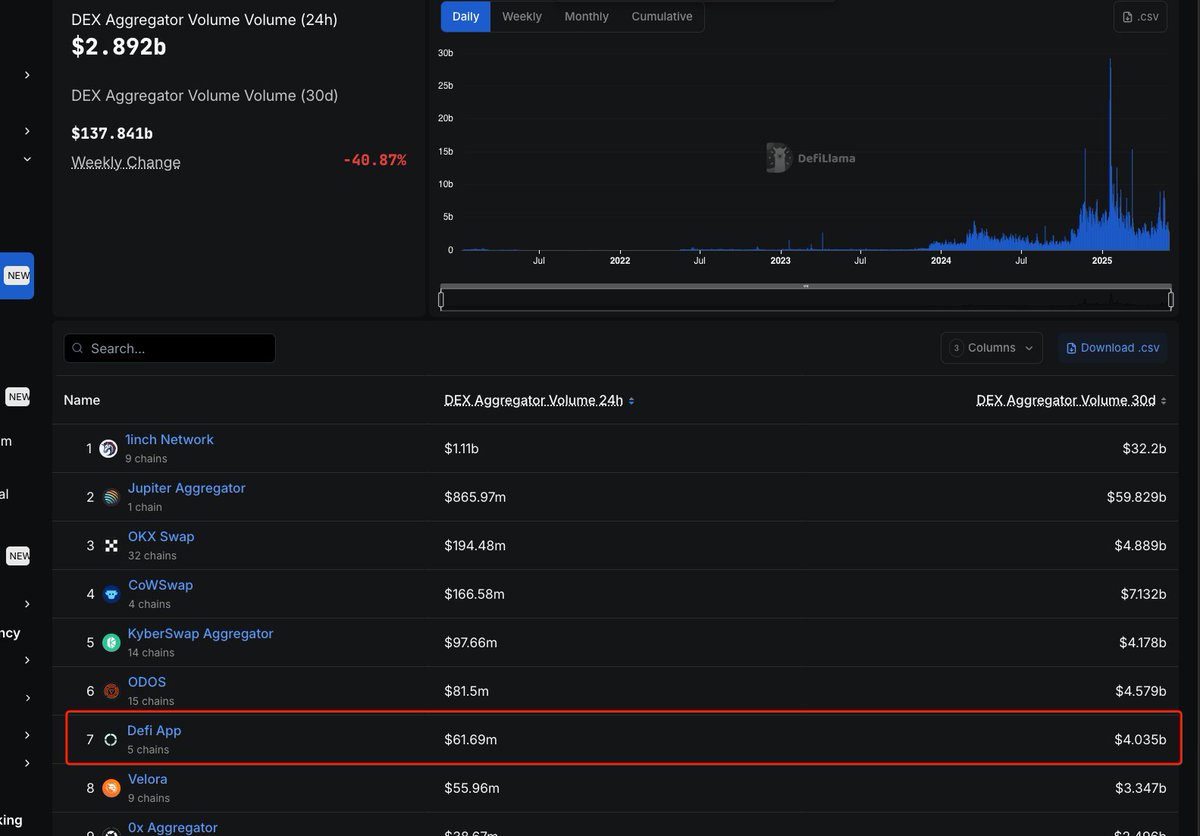The height and width of the screenshot is (836, 1200).
Task: Click the daily volume bar chart area
Action: click(x=814, y=150)
